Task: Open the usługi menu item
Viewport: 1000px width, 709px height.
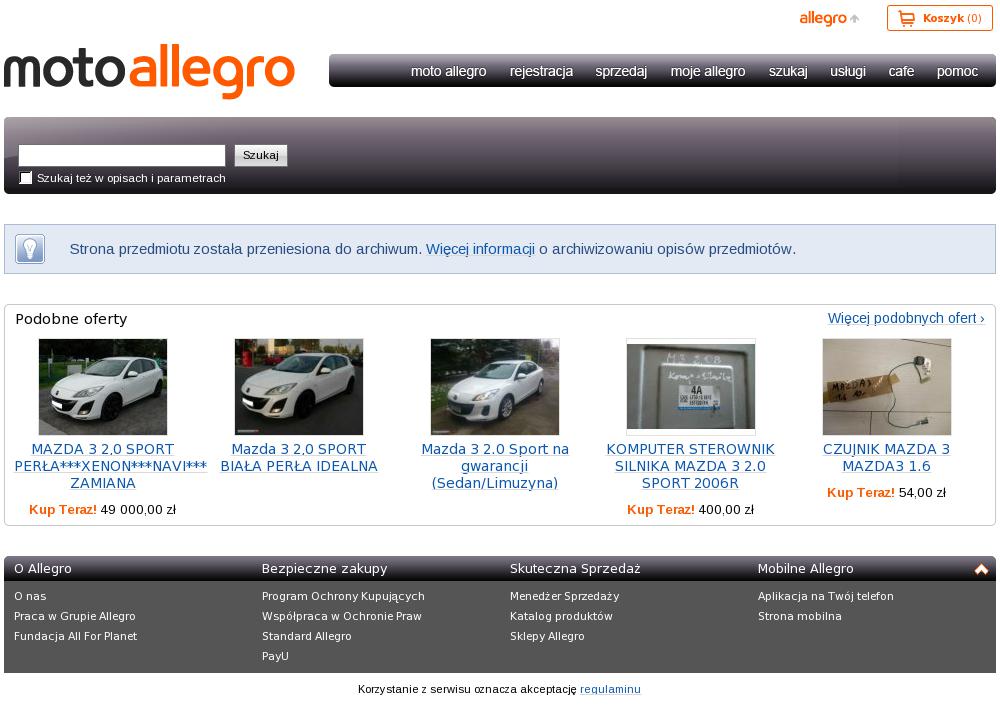Action: (848, 71)
